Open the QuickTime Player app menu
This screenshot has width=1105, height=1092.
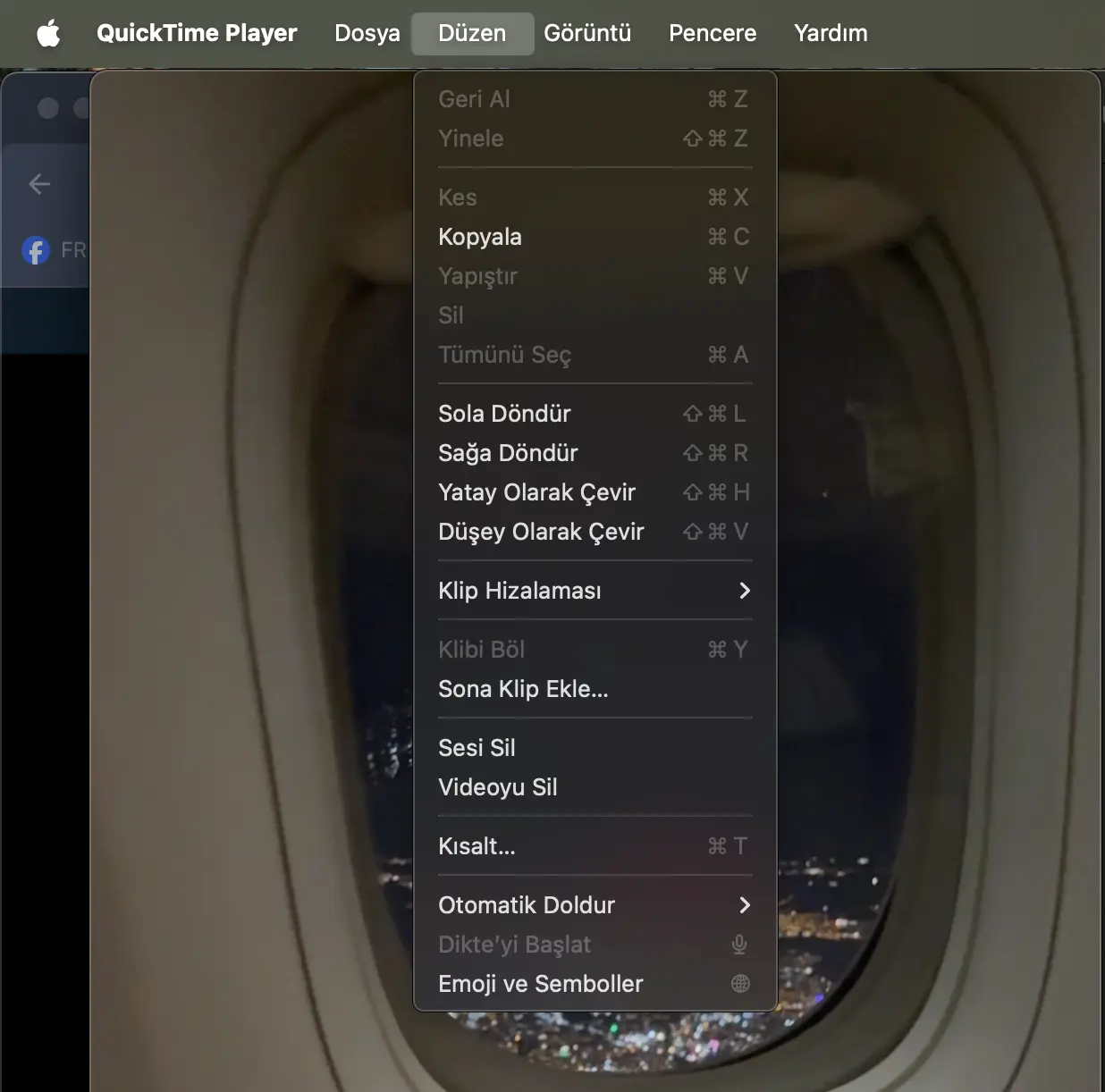(197, 33)
